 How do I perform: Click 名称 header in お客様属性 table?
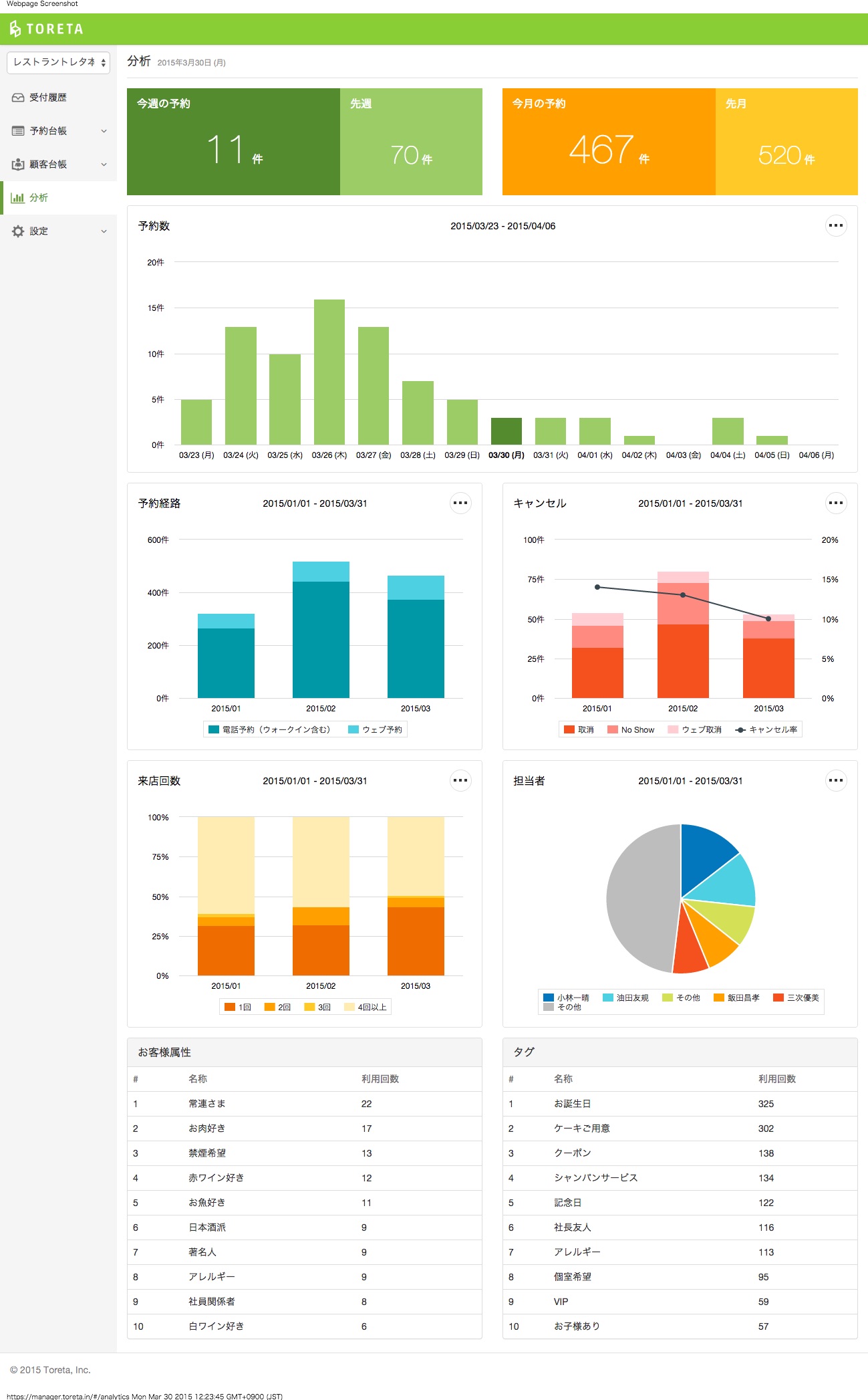pos(198,1079)
